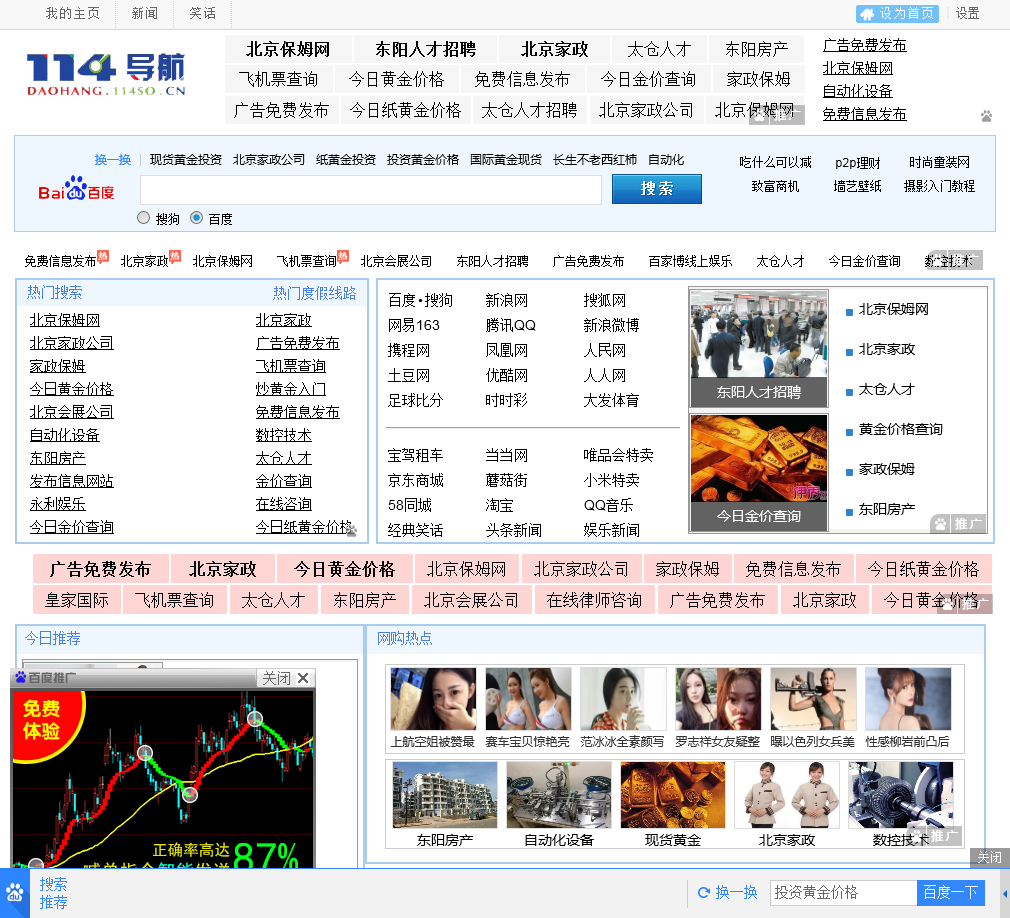Click the grey 关闭 tab at the bottom right
1010x918 pixels.
click(x=989, y=857)
